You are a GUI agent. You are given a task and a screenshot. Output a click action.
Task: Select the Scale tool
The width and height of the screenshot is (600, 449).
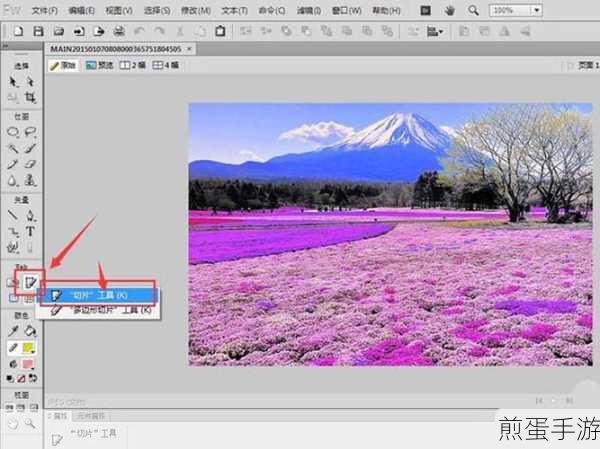13,98
